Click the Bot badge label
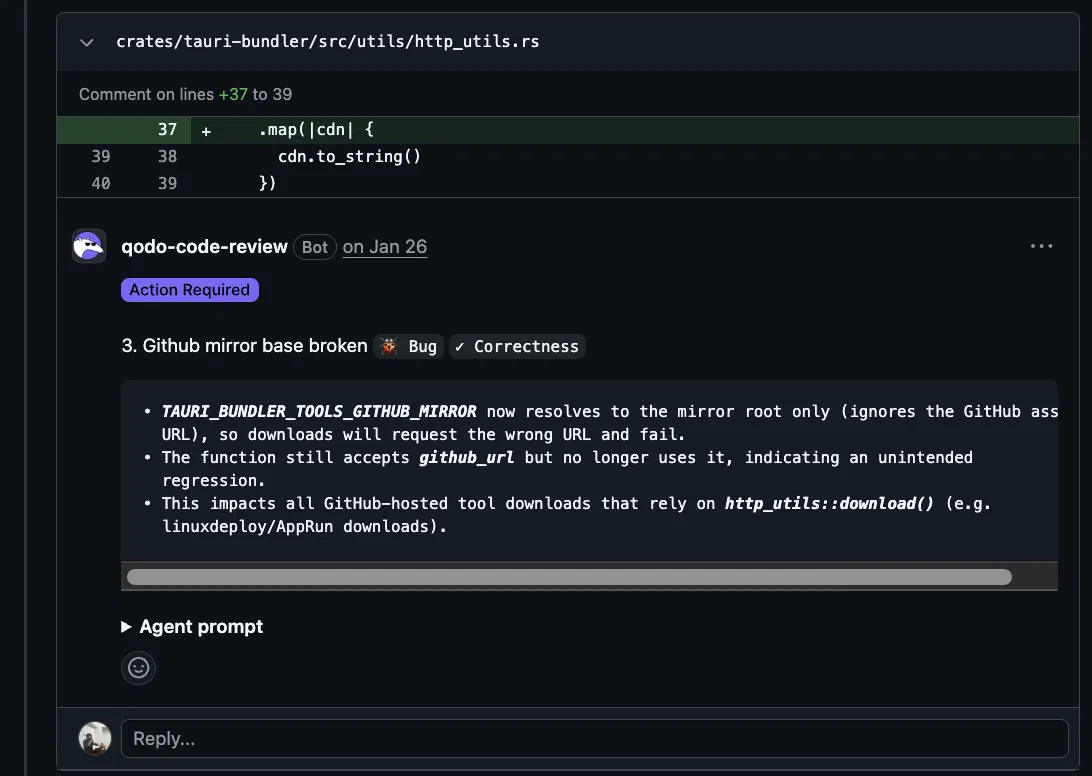Viewport: 1092px width, 776px height. [315, 247]
